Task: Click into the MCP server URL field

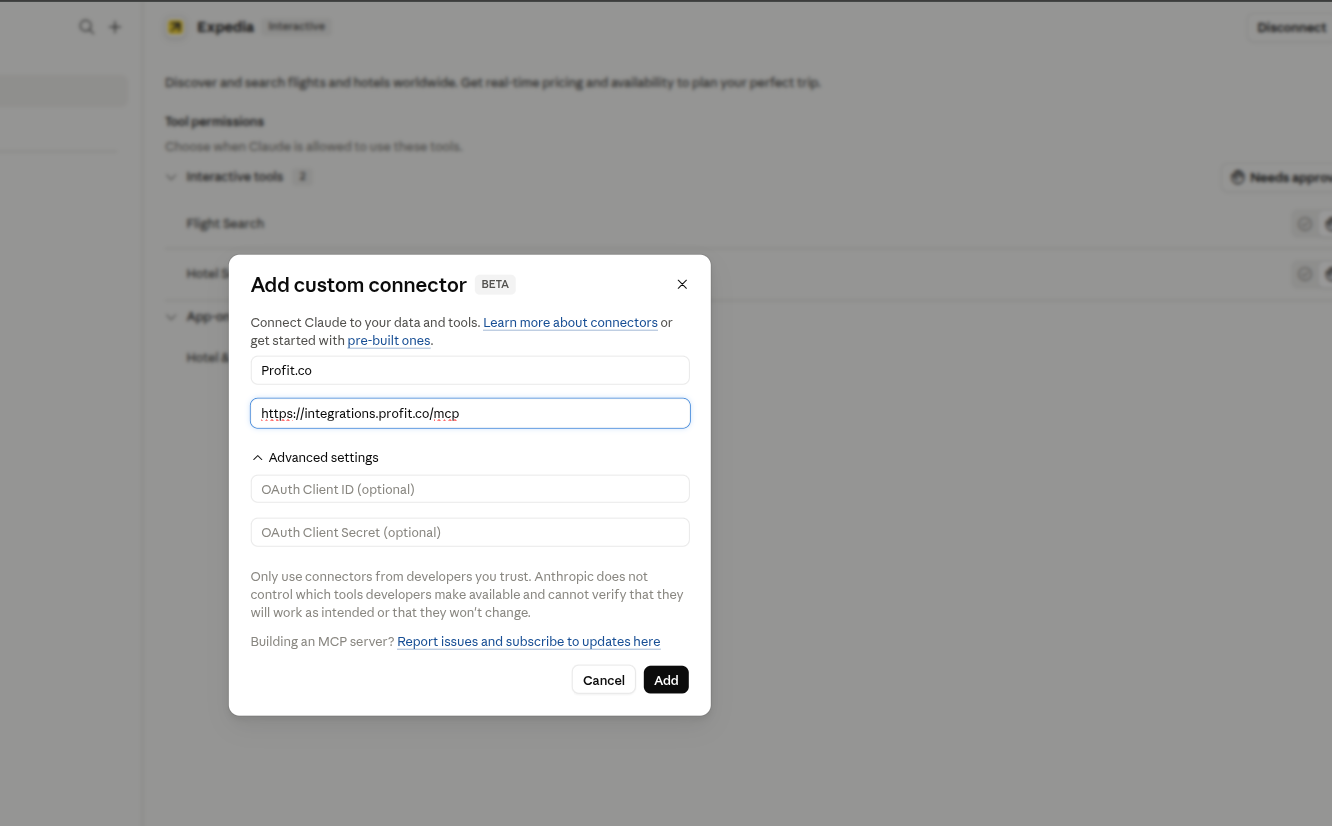Action: tap(470, 413)
